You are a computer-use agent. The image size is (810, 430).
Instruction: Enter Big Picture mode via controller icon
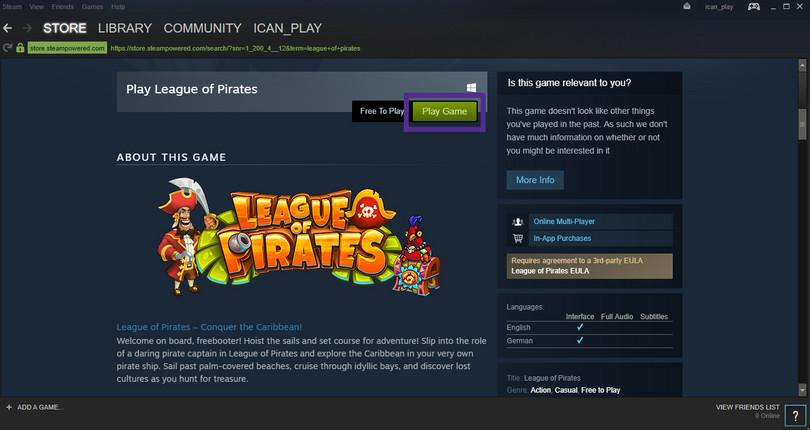pos(754,7)
